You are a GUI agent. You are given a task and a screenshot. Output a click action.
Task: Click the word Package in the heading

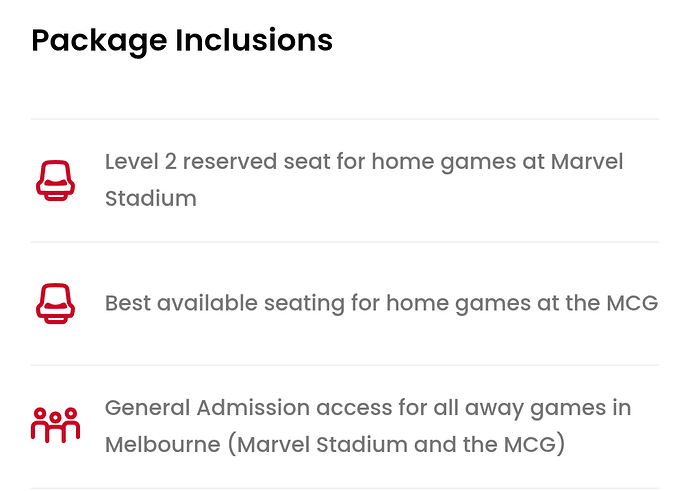tap(99, 42)
